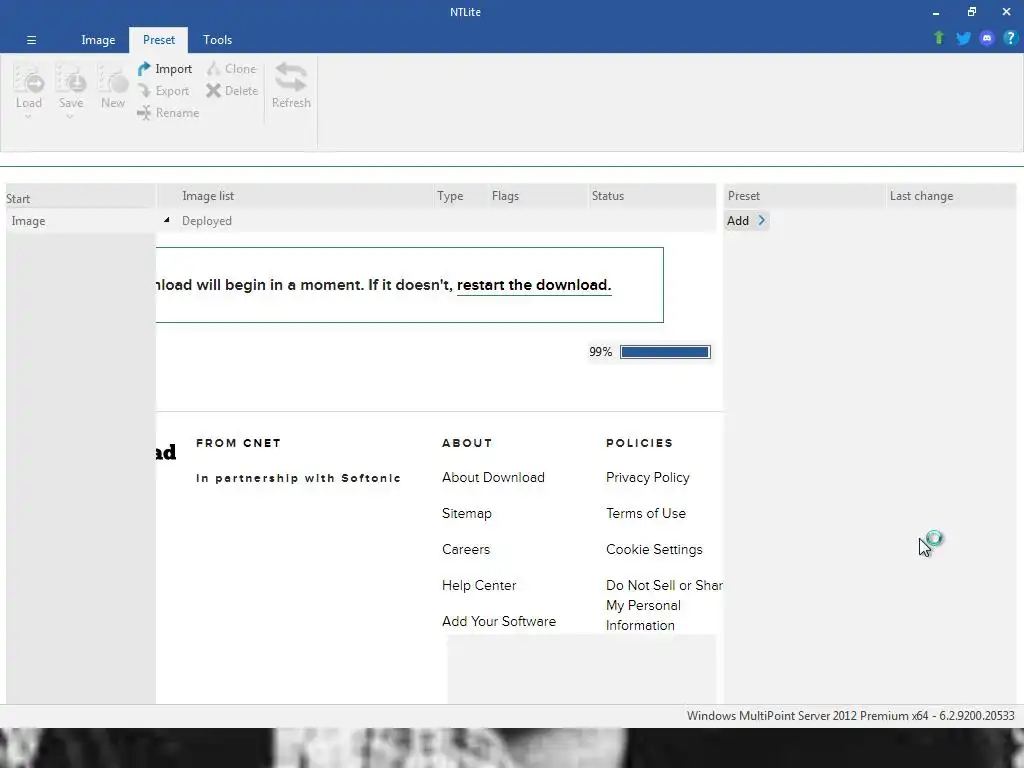Click Export preset
Screen dimensions: 1024x768
163,91
